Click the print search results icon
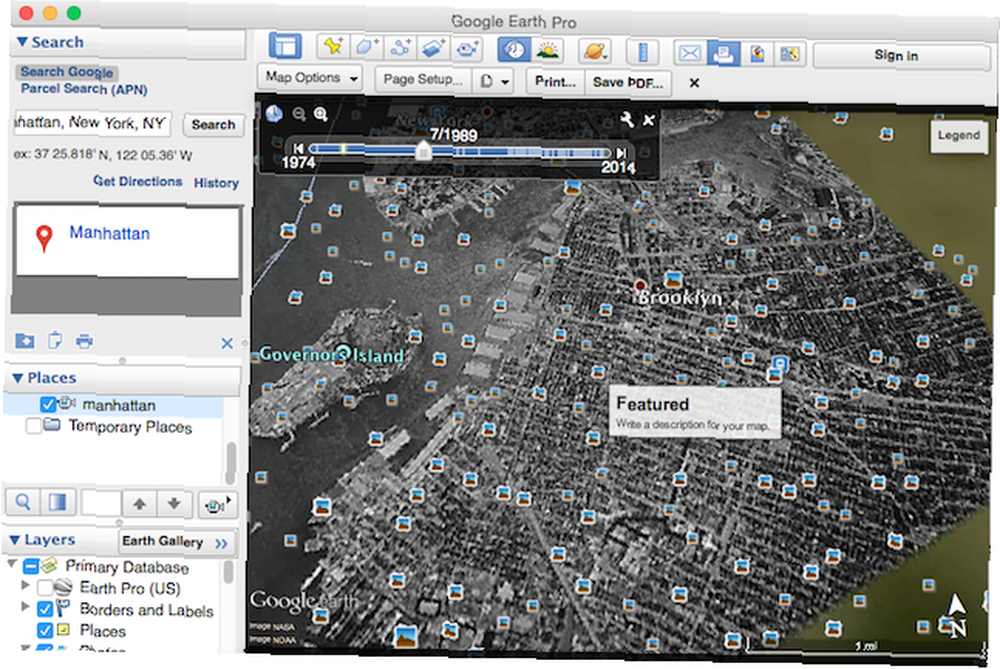 pos(84,341)
